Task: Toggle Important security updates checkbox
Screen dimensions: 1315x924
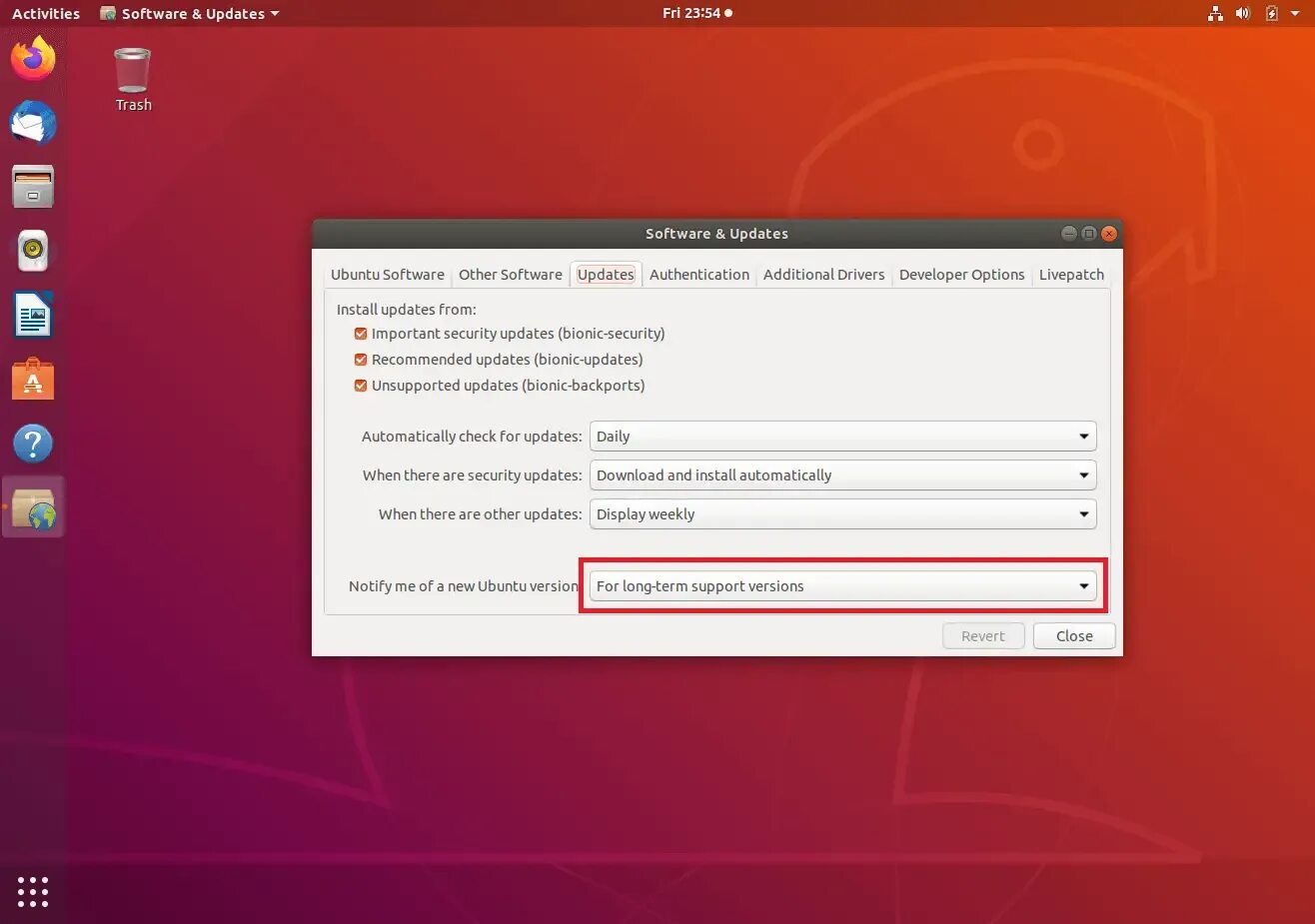Action: (x=361, y=334)
